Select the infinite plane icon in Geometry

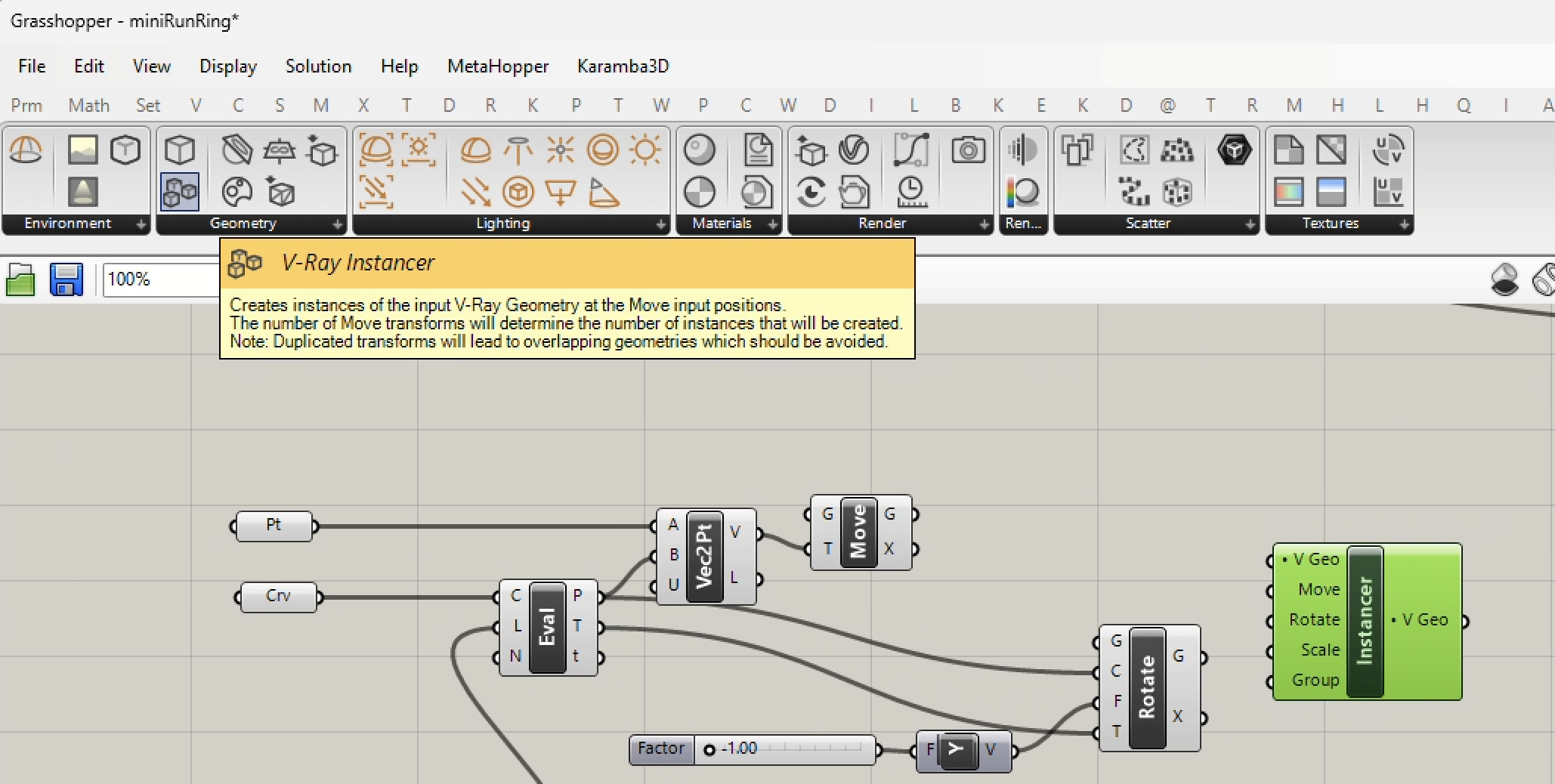(280, 150)
